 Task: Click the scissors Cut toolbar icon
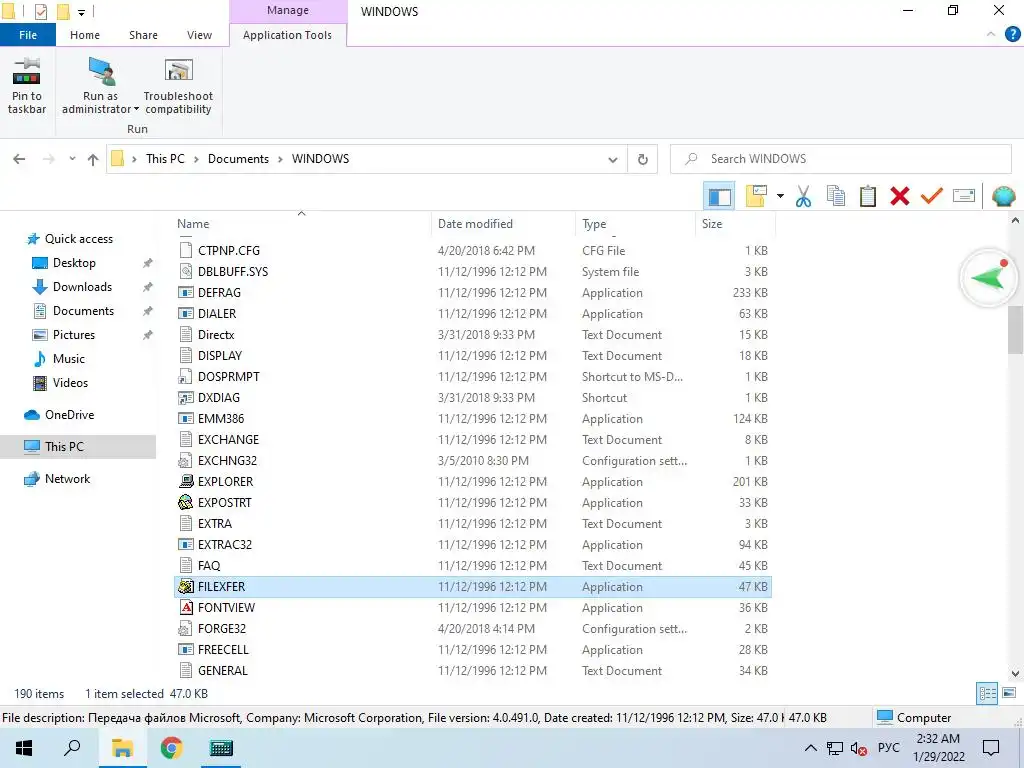(803, 196)
